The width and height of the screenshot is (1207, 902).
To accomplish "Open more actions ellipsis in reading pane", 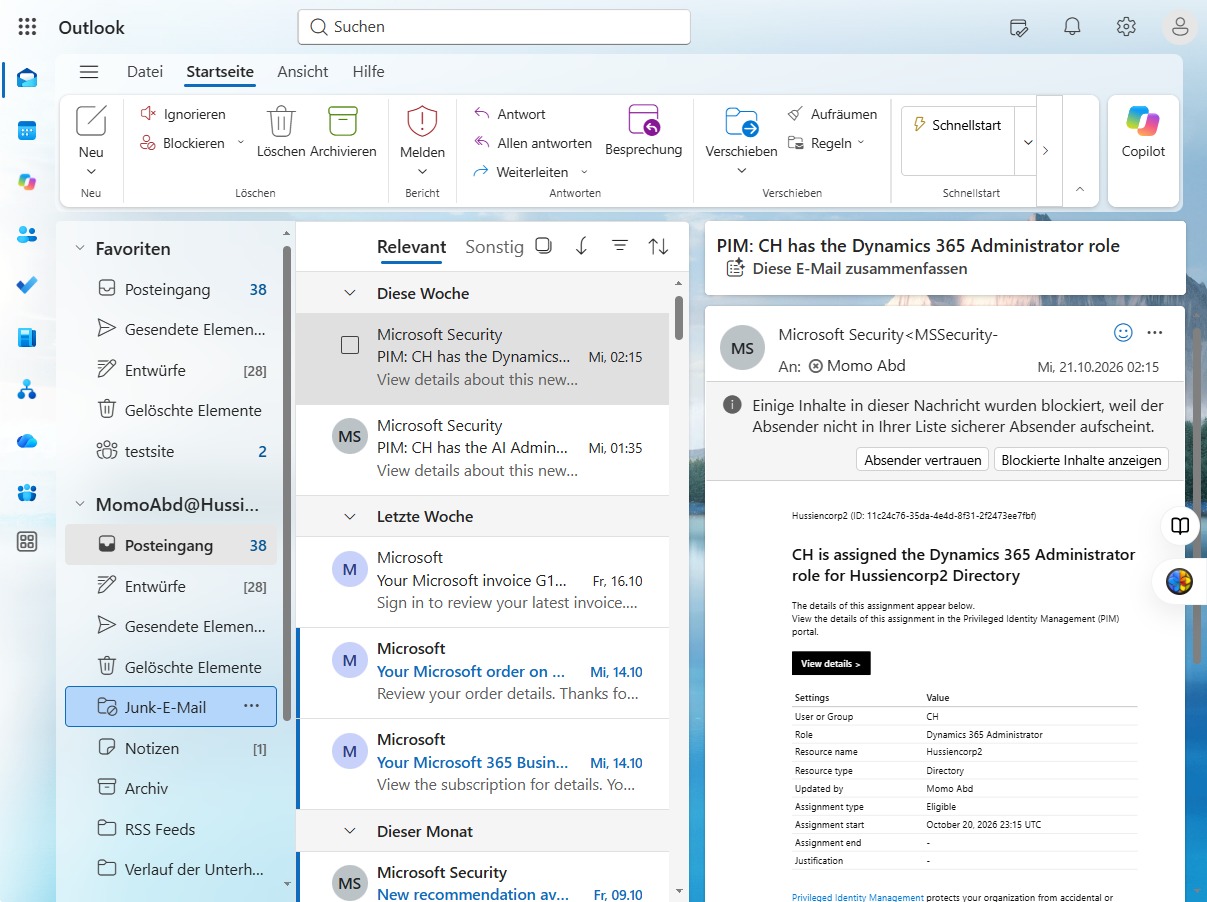I will coord(1155,332).
